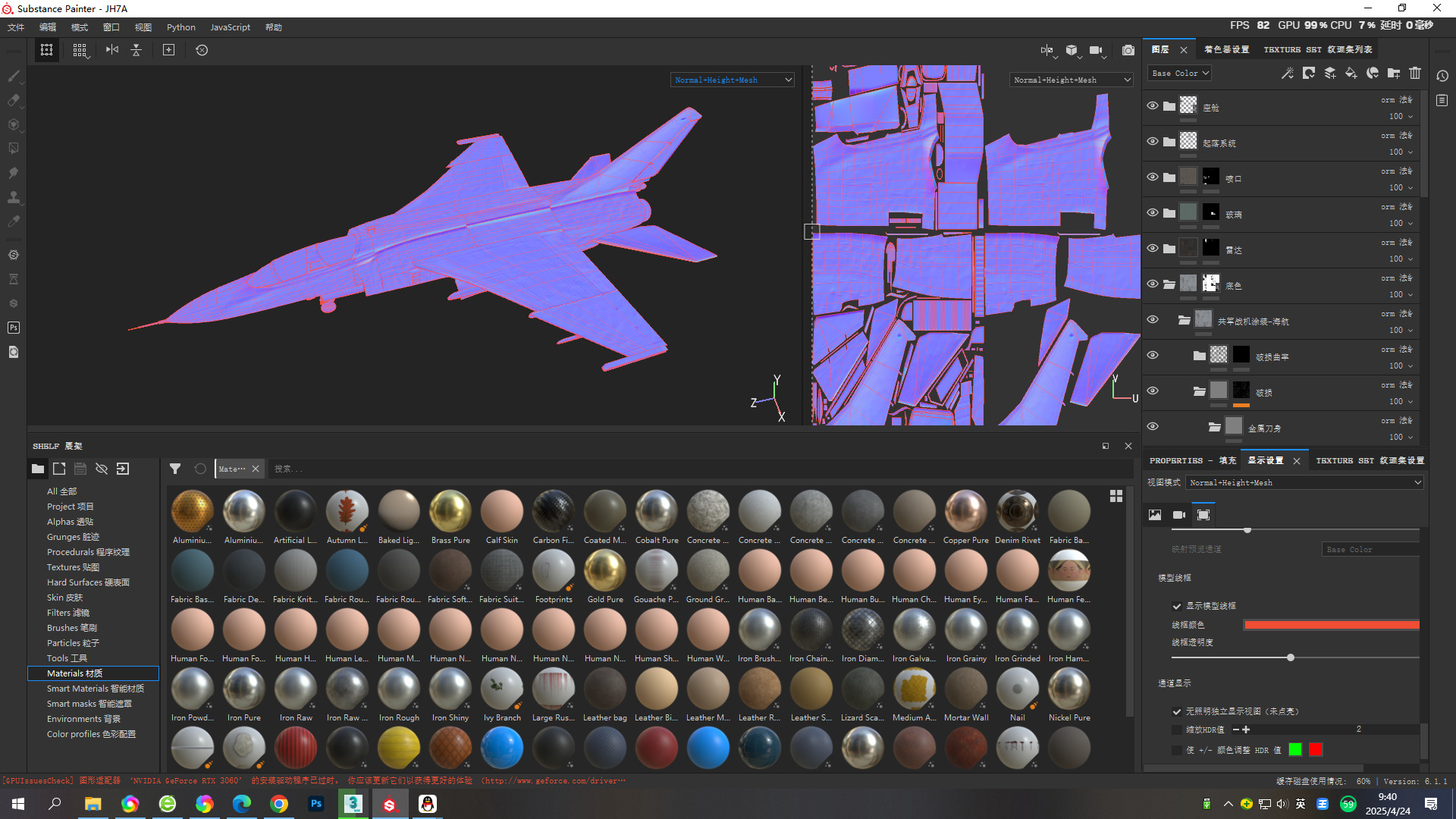Click the Gold Pure material thumbnail
1456x819 pixels.
[605, 570]
